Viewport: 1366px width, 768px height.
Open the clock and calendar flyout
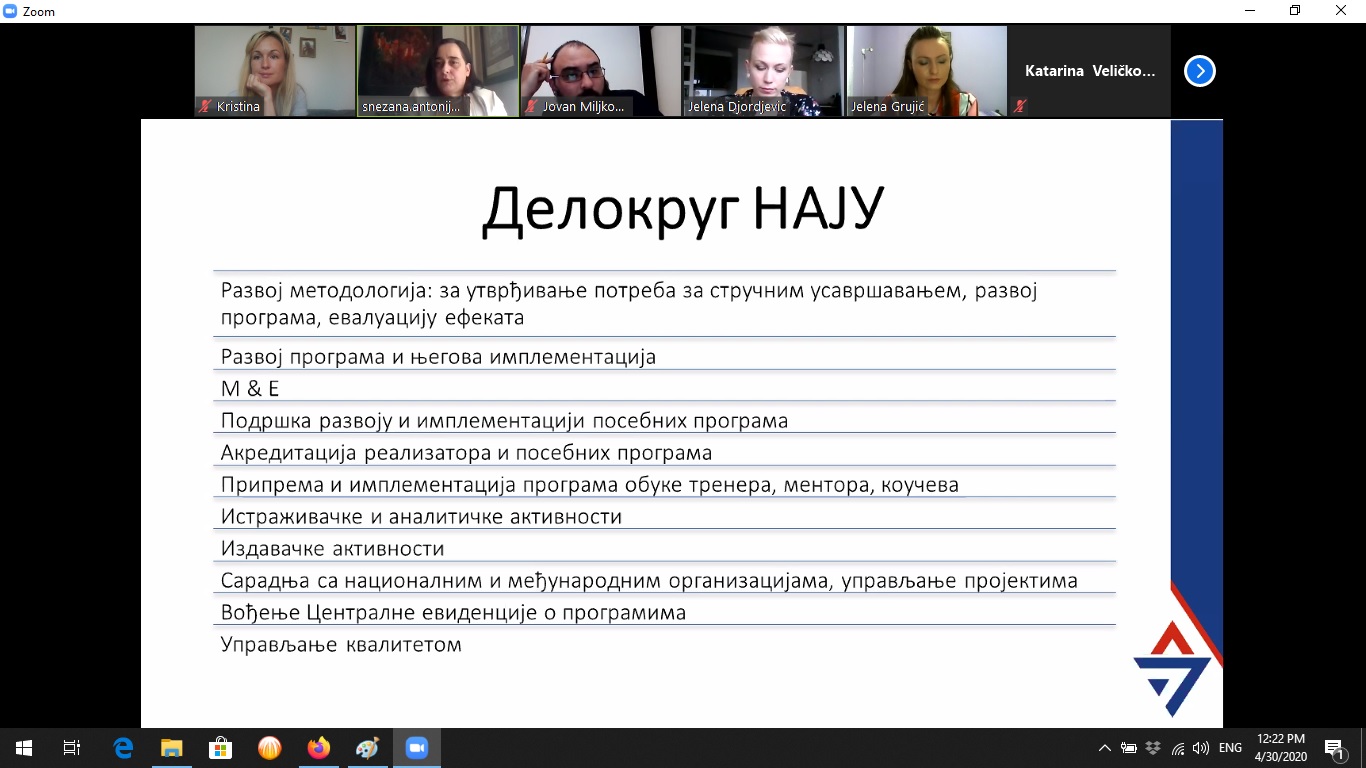click(x=1279, y=748)
